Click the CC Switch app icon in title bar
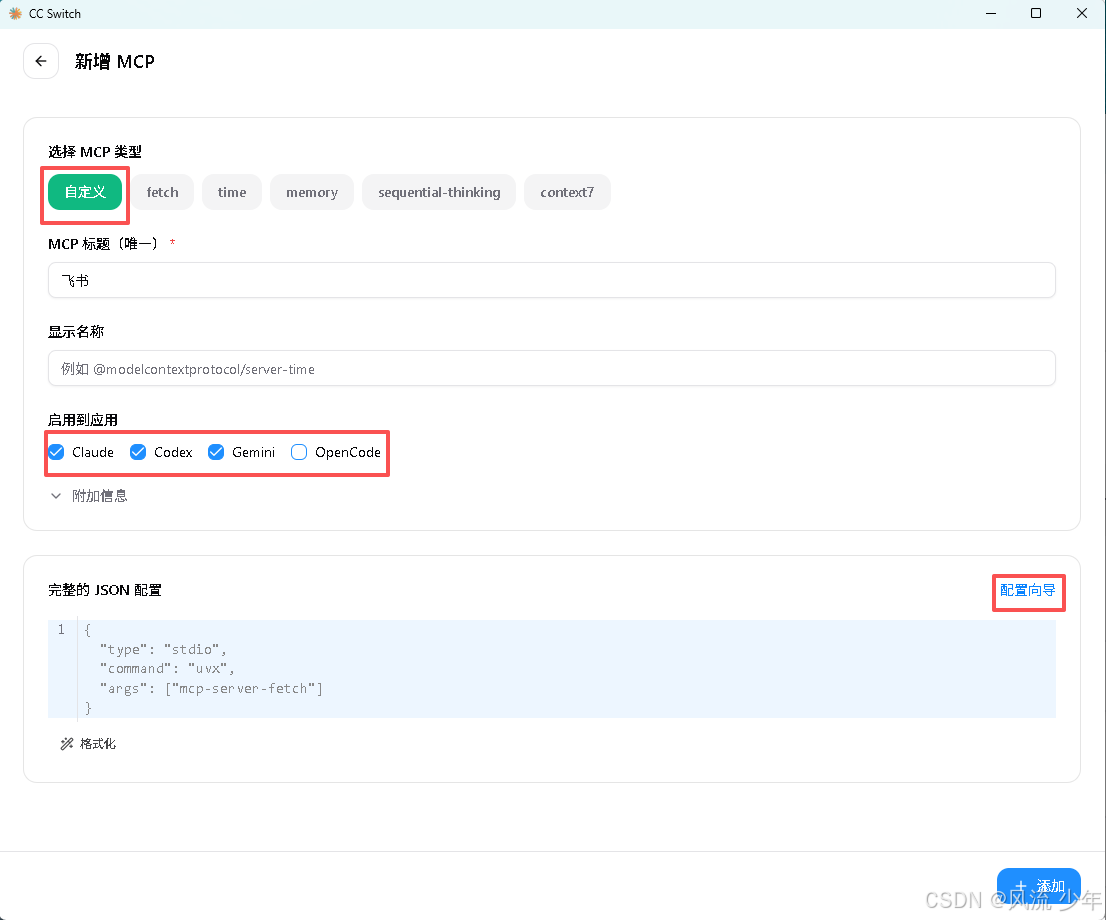 pyautogui.click(x=16, y=13)
